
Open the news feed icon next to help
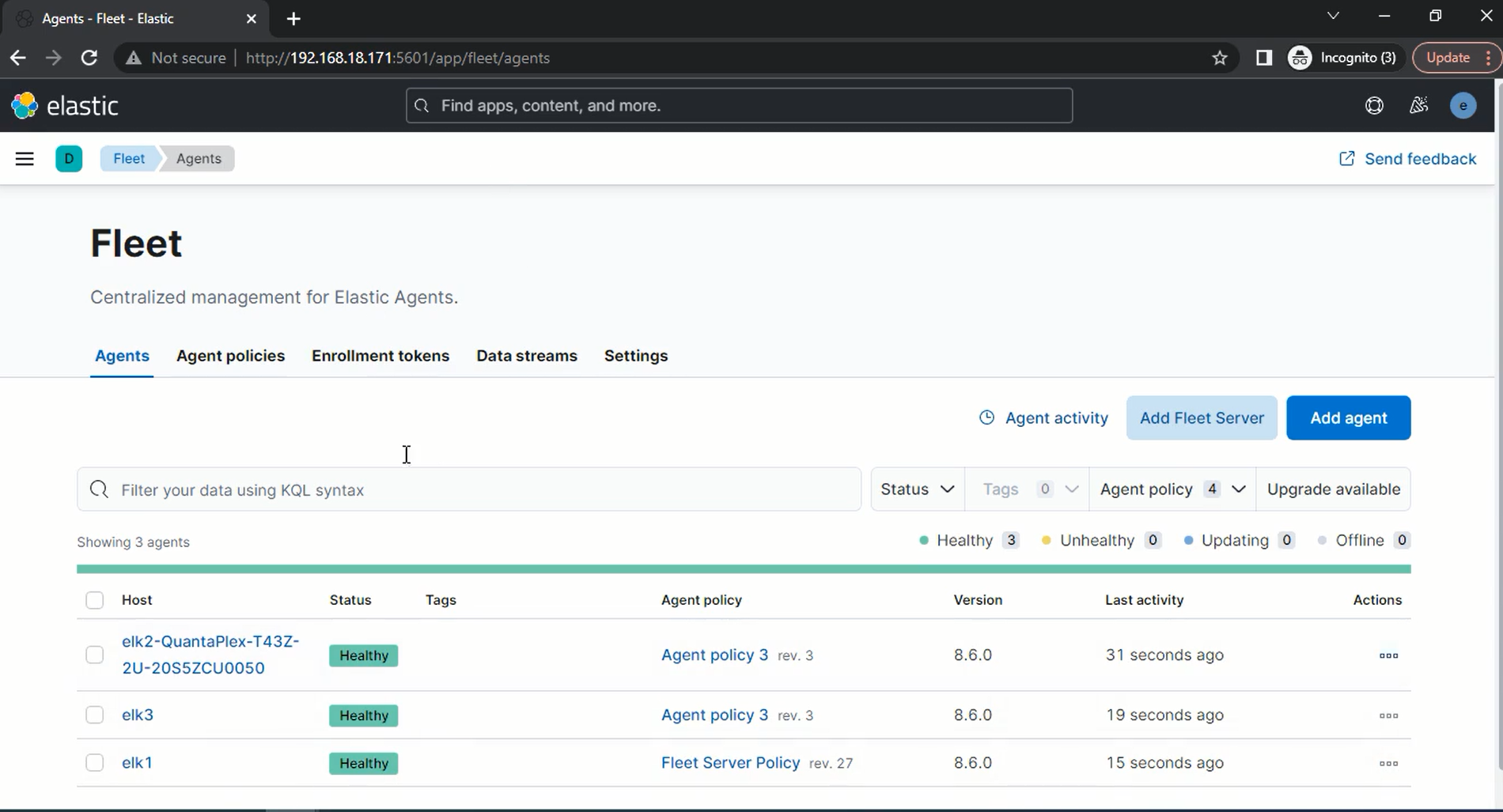[x=1418, y=104]
